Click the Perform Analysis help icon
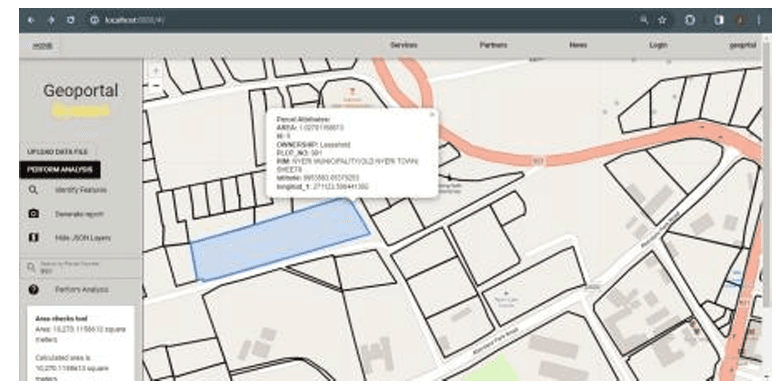The image size is (776, 392). 33,290
